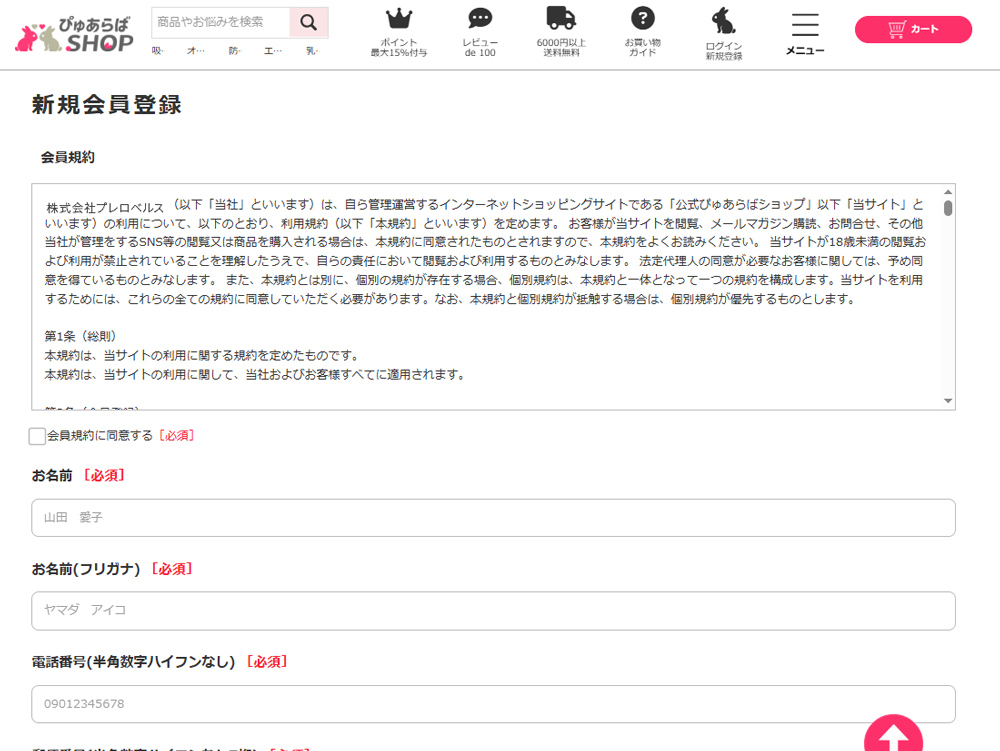The image size is (1000, 751).
Task: Click the フリガナ field with ヤマダ アイコ placeholder
Action: 493,611
